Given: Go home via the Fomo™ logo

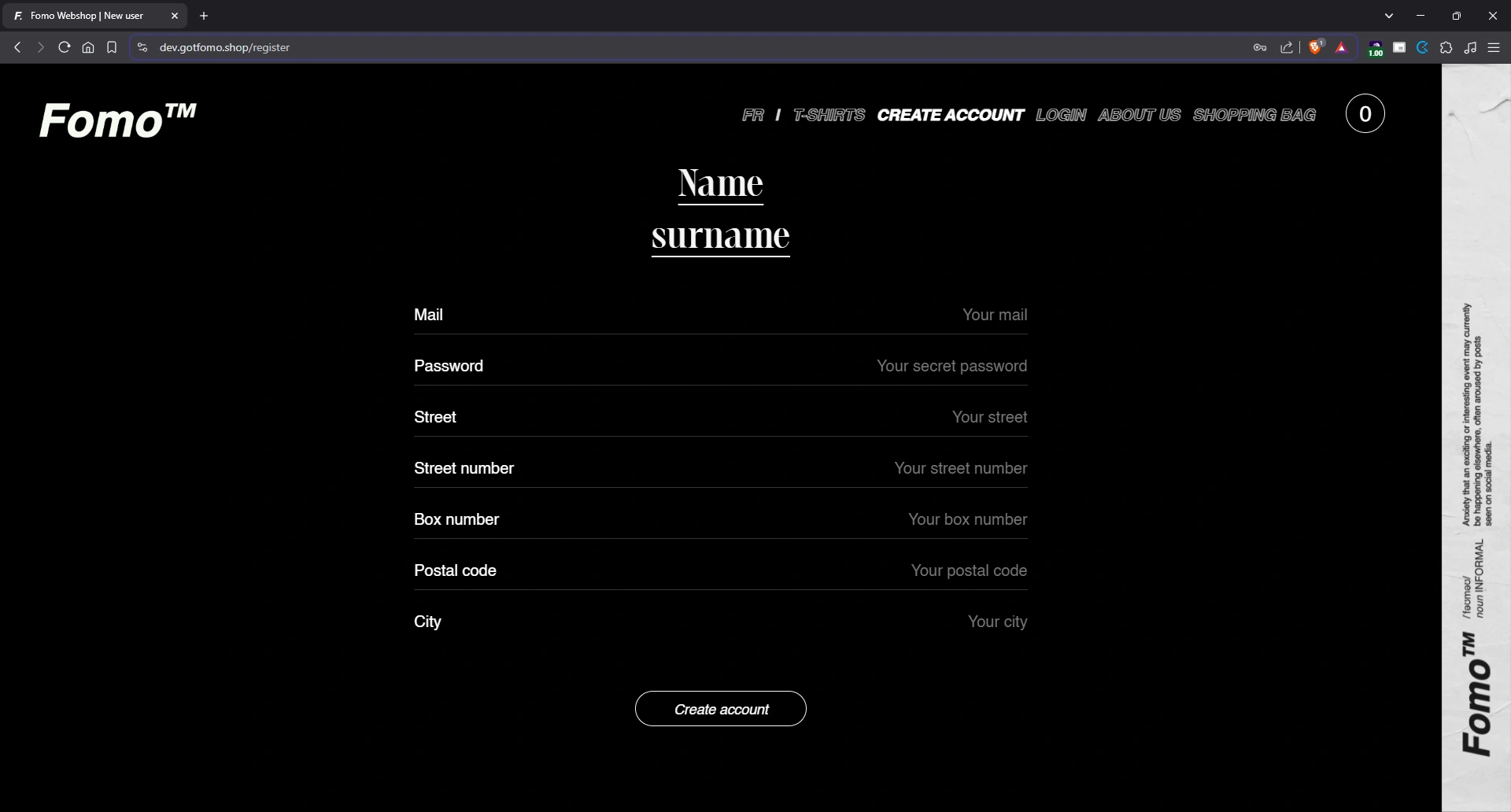Looking at the screenshot, I should coord(118,120).
